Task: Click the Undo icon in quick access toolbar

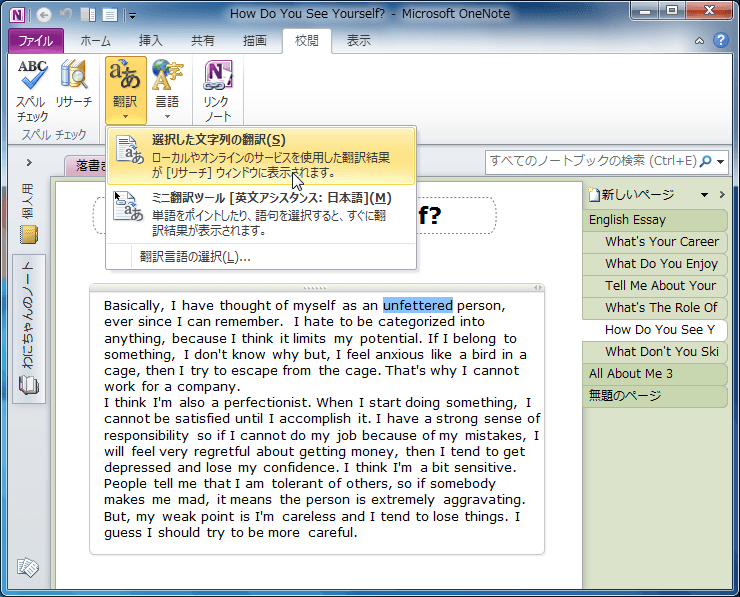Action: (x=67, y=15)
